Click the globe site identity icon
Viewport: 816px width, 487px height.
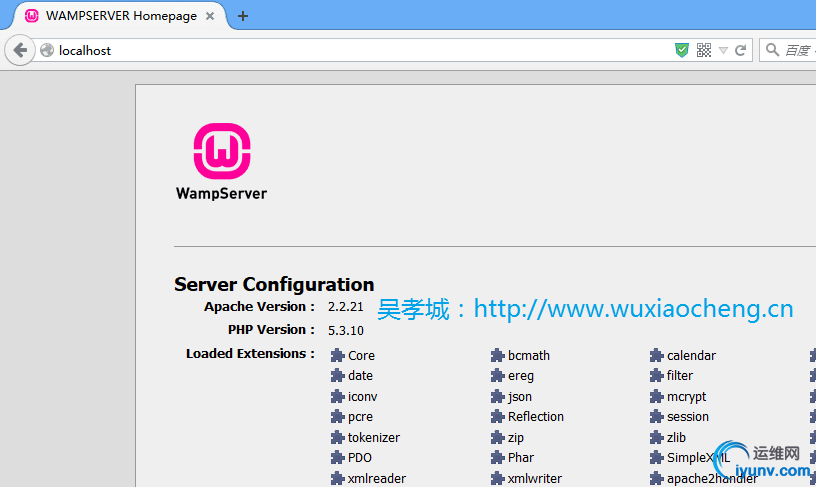47,50
